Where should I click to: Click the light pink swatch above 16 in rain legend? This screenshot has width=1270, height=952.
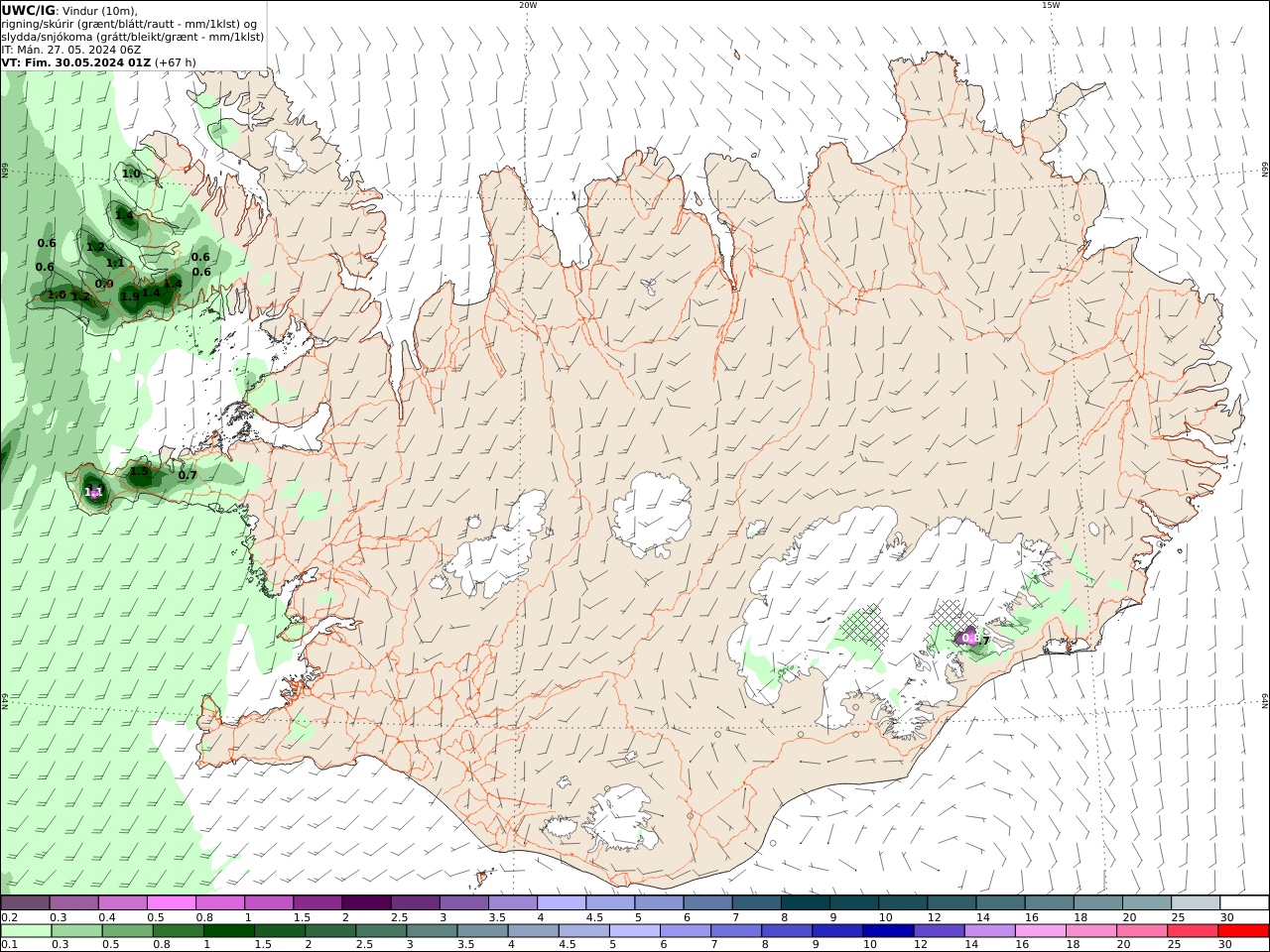1040,931
